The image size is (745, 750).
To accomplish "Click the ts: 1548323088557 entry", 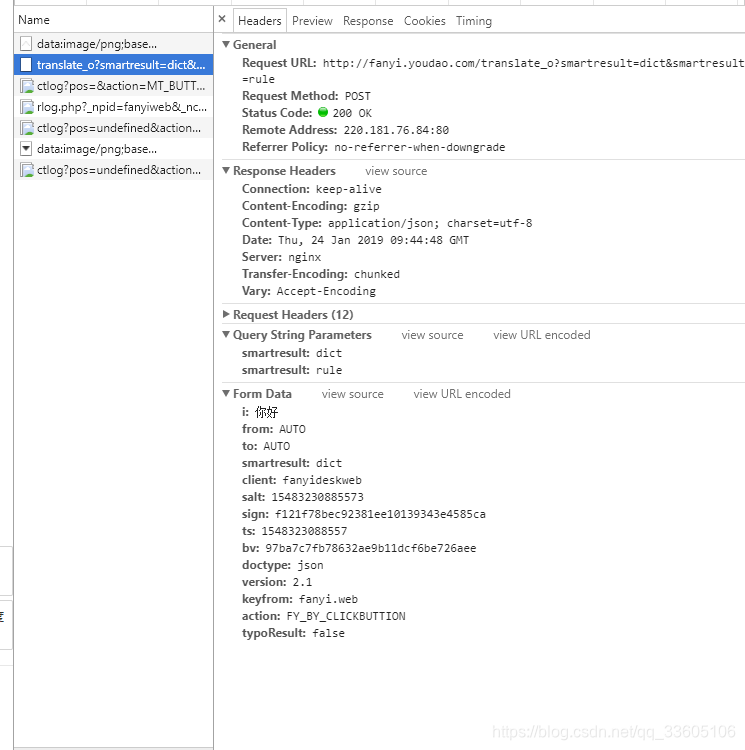I will (295, 531).
